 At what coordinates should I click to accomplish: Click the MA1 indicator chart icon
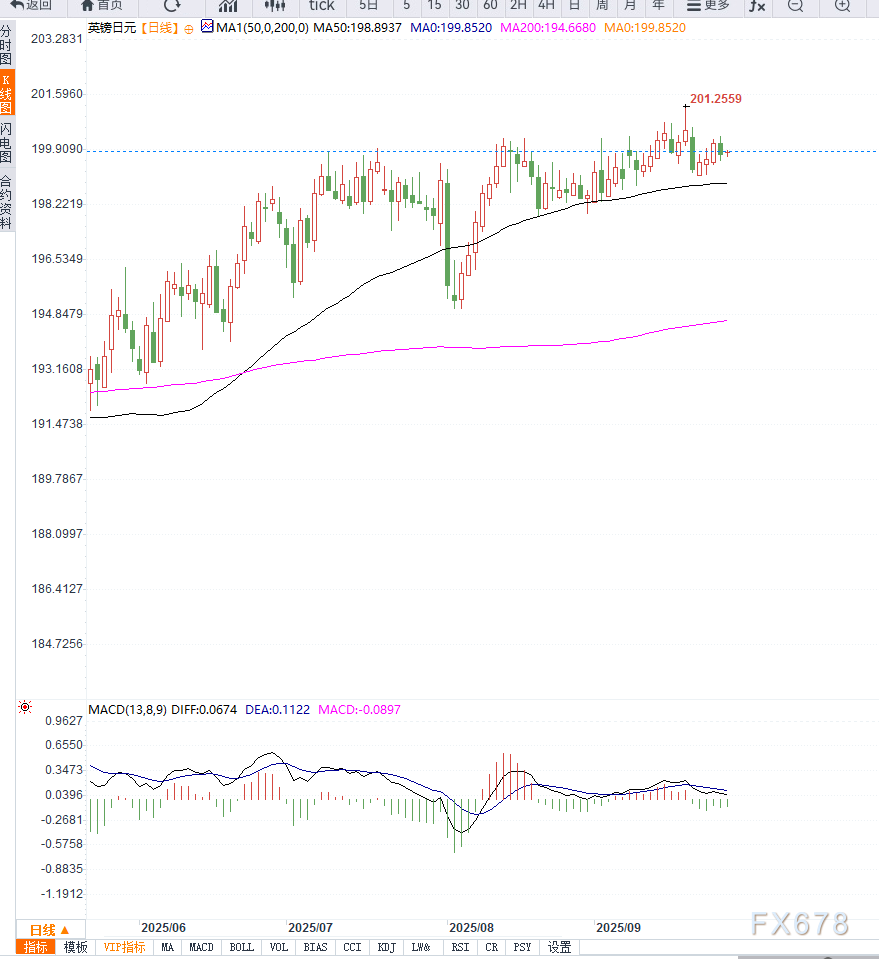point(207,27)
